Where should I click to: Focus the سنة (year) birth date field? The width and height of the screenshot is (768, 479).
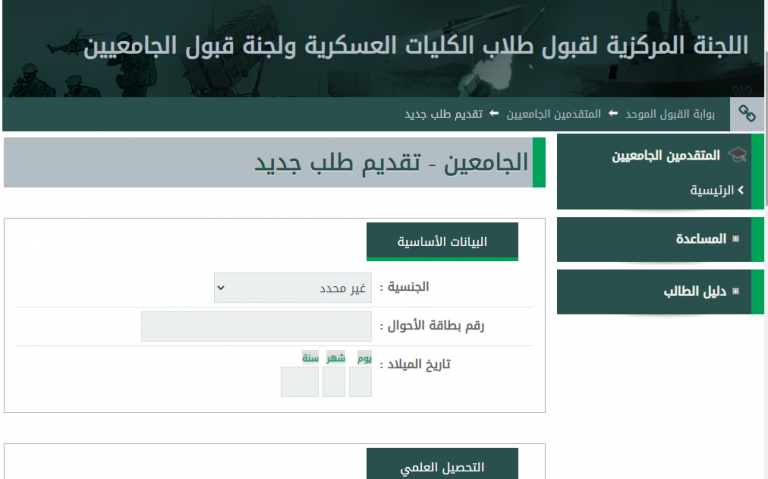(x=299, y=382)
